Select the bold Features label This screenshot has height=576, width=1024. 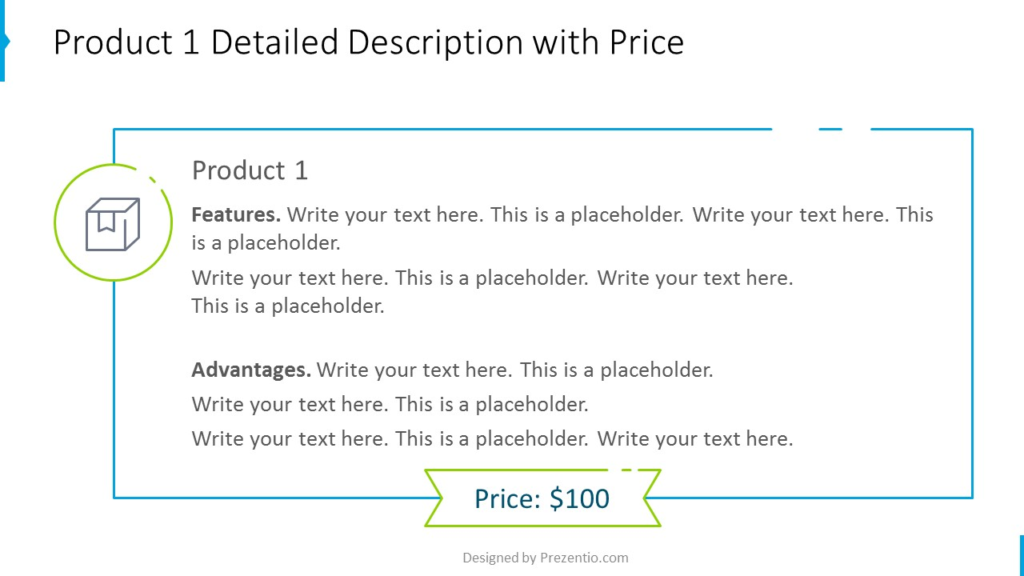[236, 215]
